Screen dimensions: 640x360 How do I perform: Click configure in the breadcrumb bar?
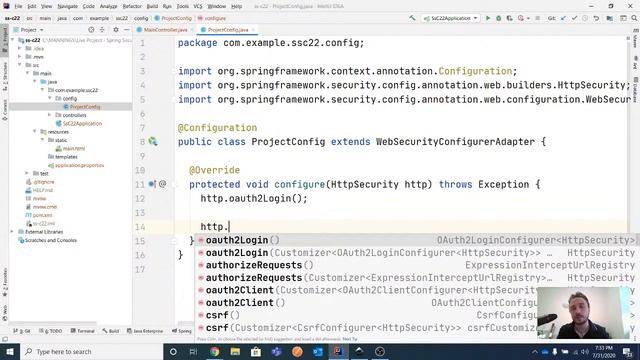coord(212,18)
